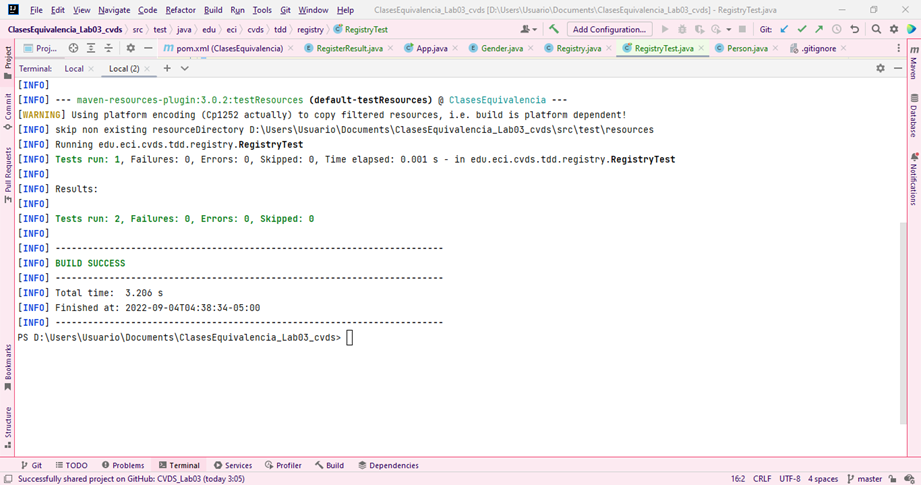Open the Structure tool window

(x=8, y=427)
